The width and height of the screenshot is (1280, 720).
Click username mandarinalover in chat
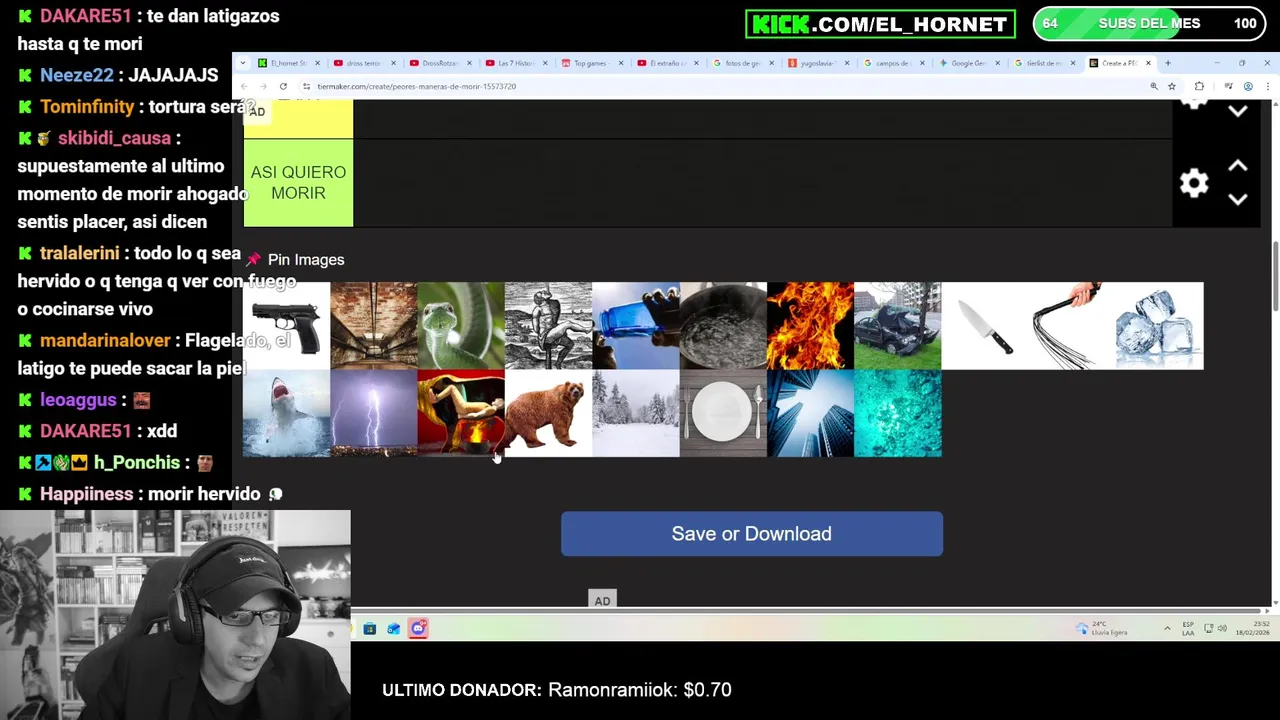105,341
